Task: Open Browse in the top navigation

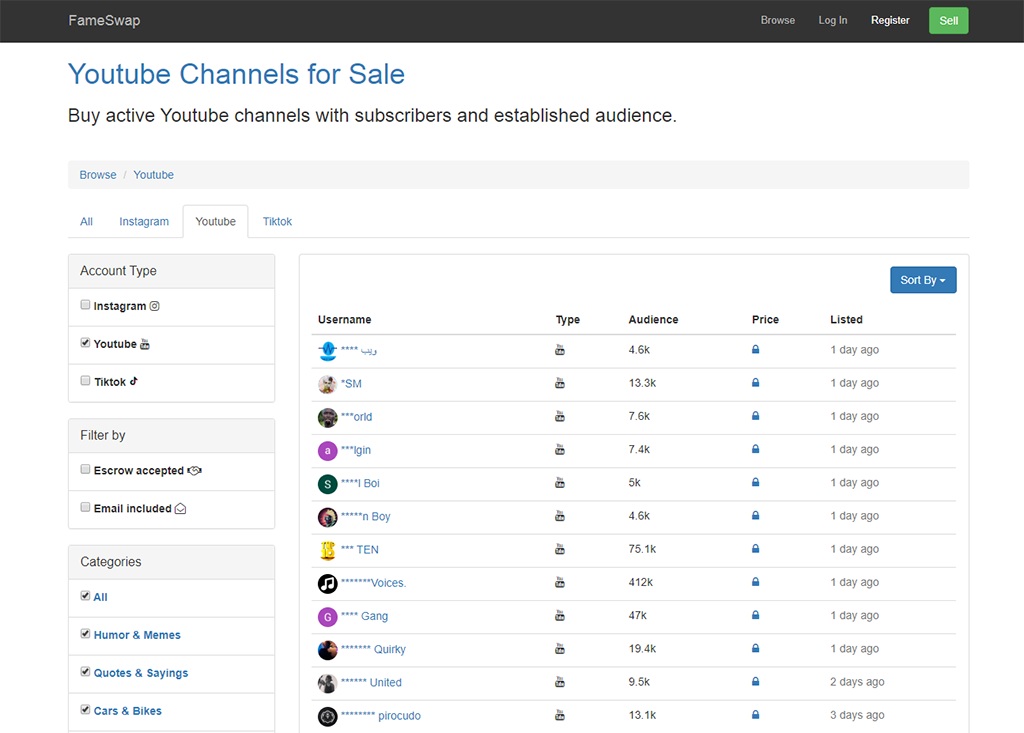Action: click(778, 20)
